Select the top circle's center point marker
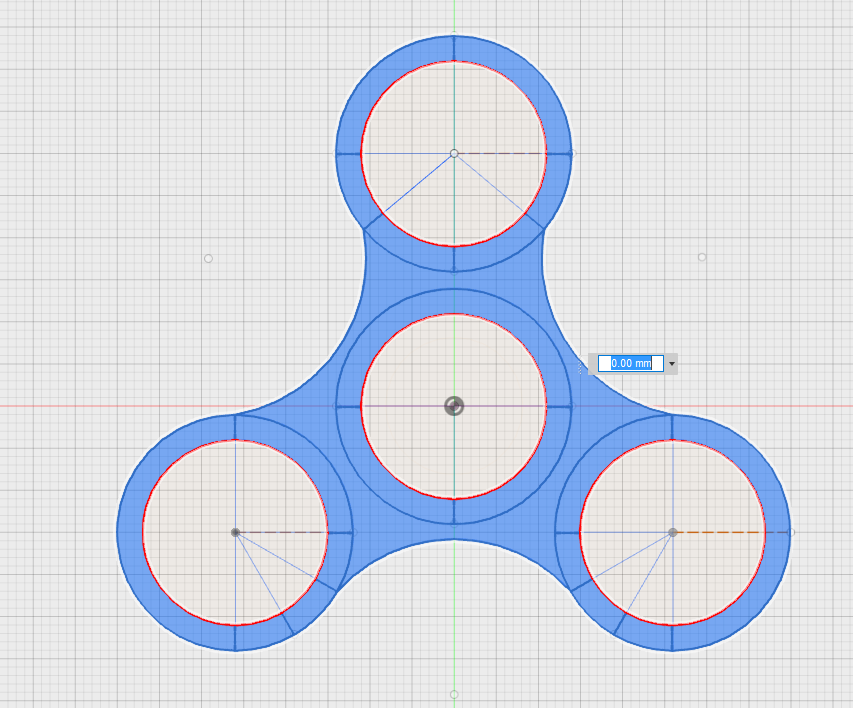Viewport: 853px width, 708px height. tap(454, 153)
